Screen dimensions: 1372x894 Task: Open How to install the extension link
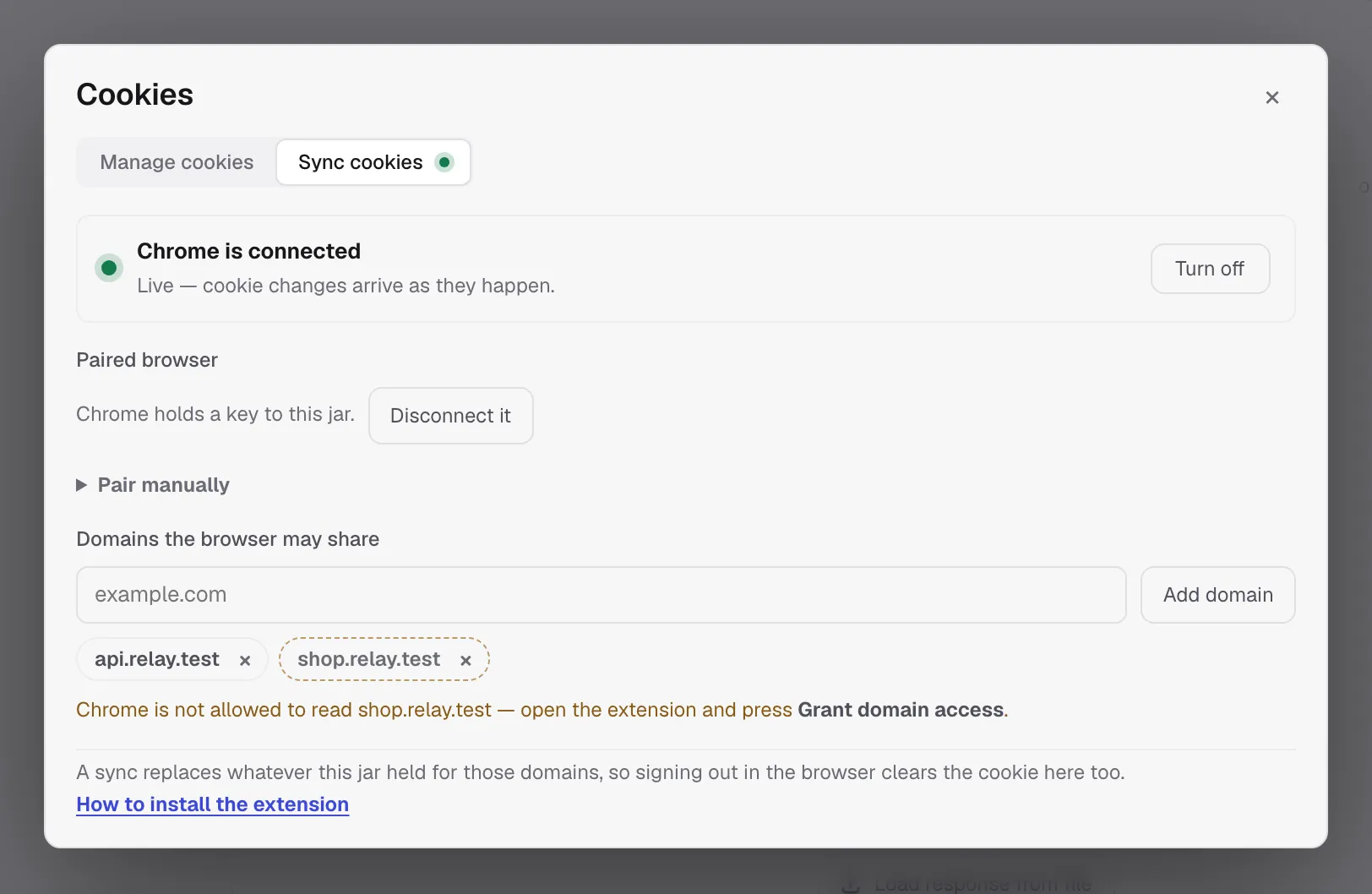point(212,804)
